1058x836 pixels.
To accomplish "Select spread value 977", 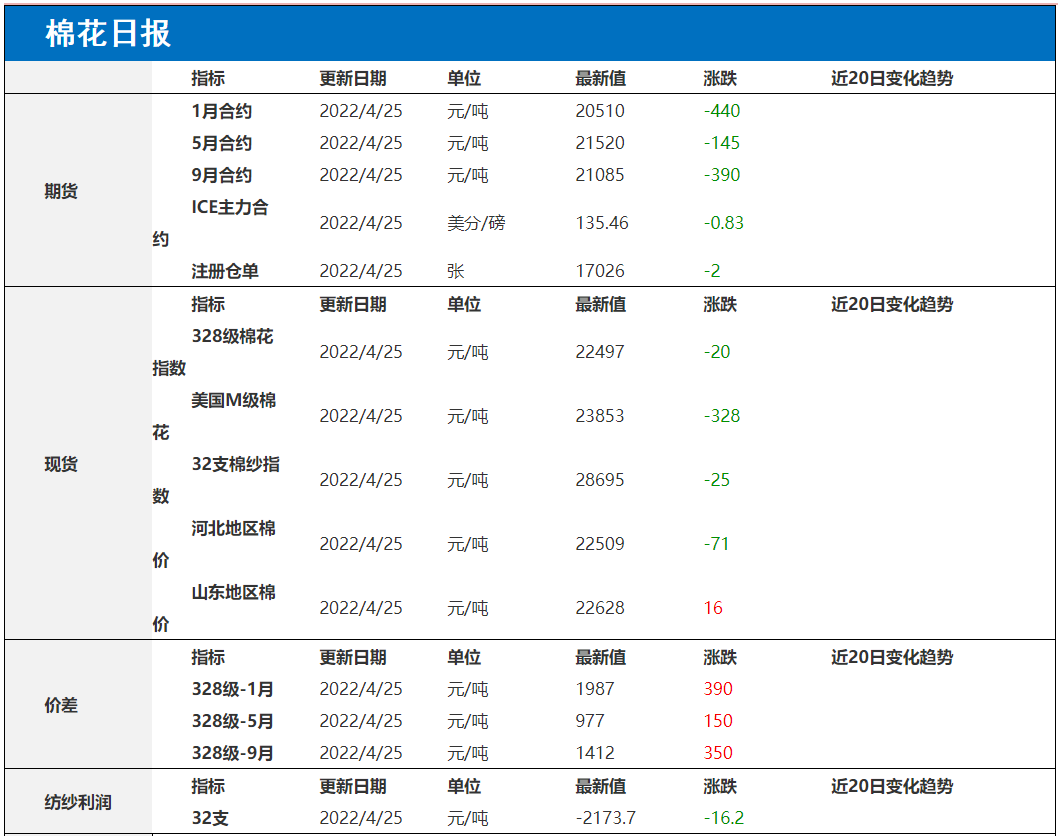I will (590, 721).
